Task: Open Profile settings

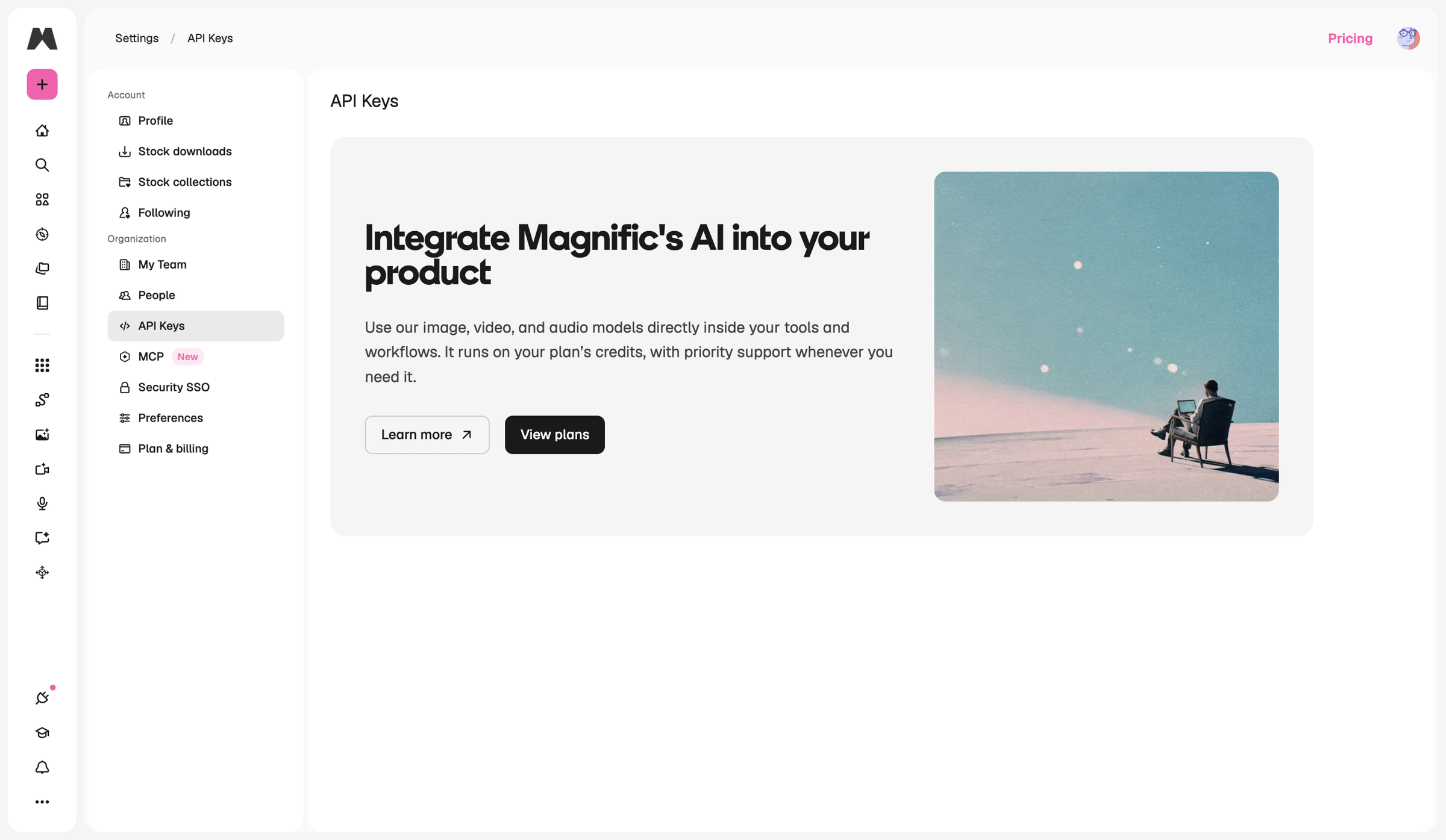Action: (196, 120)
